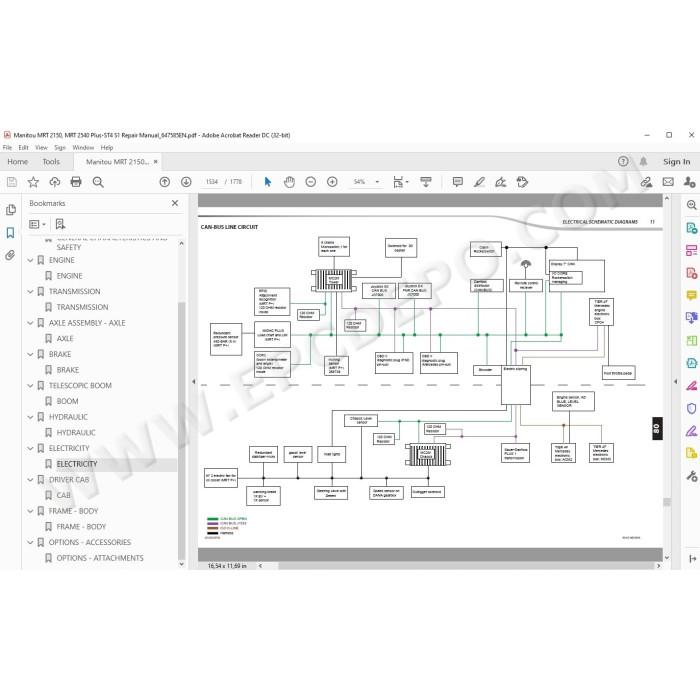This screenshot has height=700, width=700.
Task: Send the file by email envelope icon
Action: point(668,182)
